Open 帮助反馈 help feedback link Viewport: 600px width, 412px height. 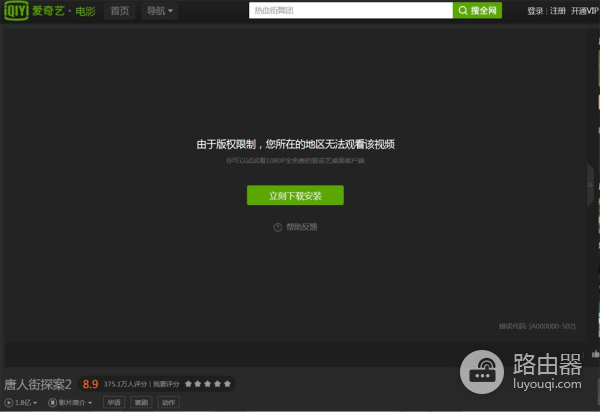[x=302, y=227]
